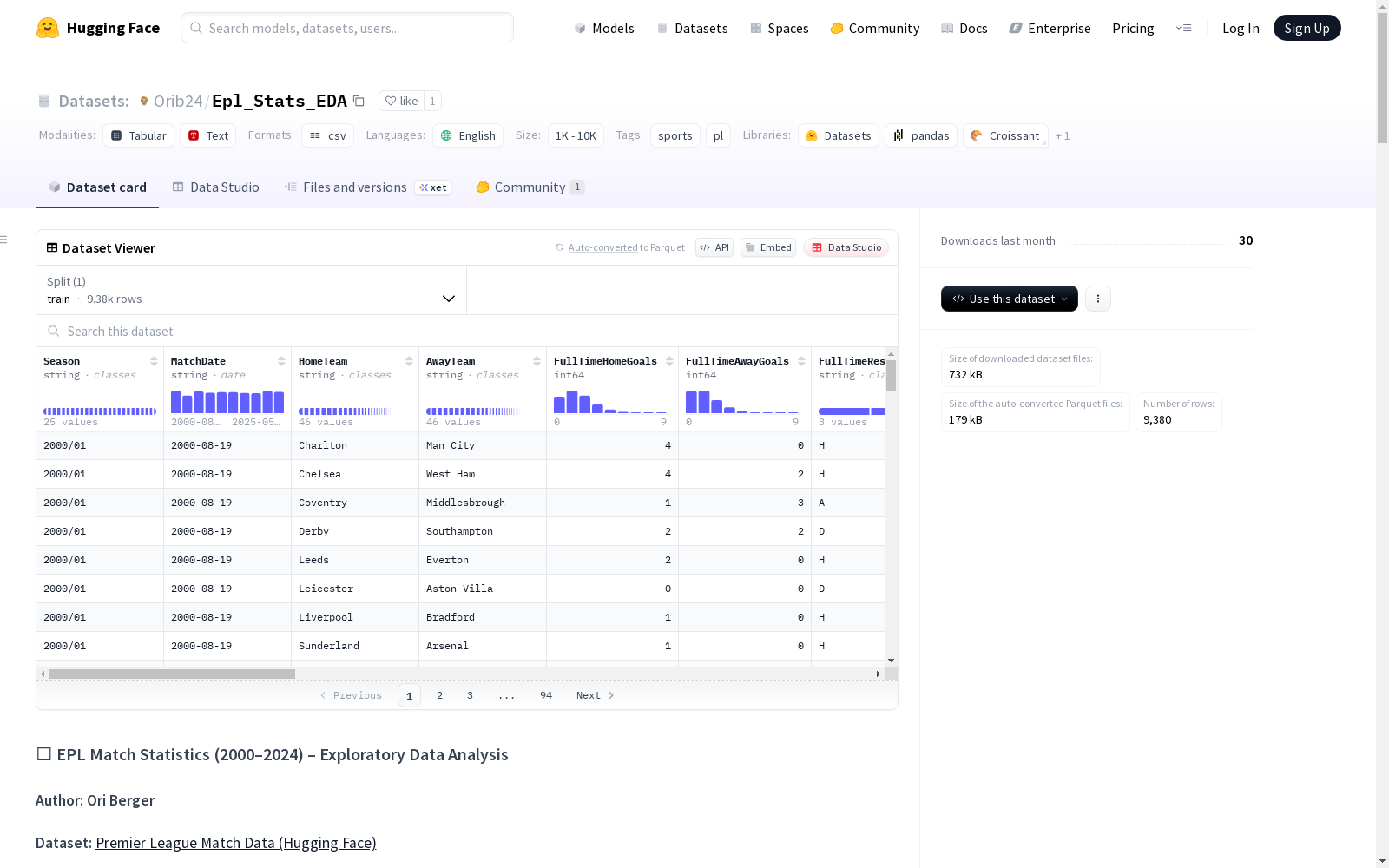Select the Croissant library tag
The height and width of the screenshot is (868, 1389).
point(1005,135)
